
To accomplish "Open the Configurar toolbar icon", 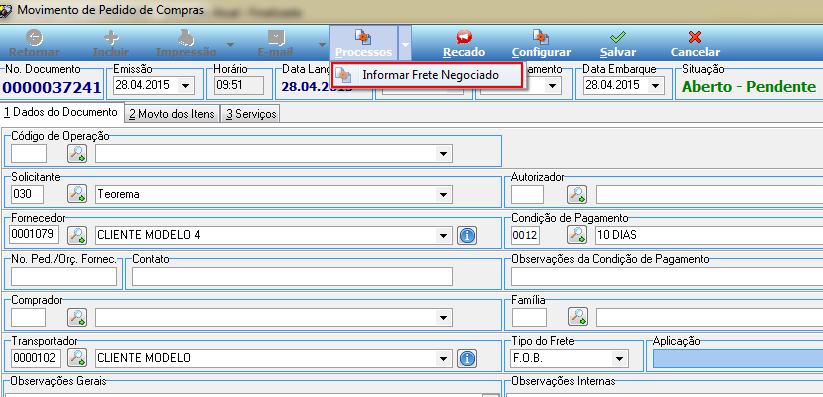I will (541, 37).
